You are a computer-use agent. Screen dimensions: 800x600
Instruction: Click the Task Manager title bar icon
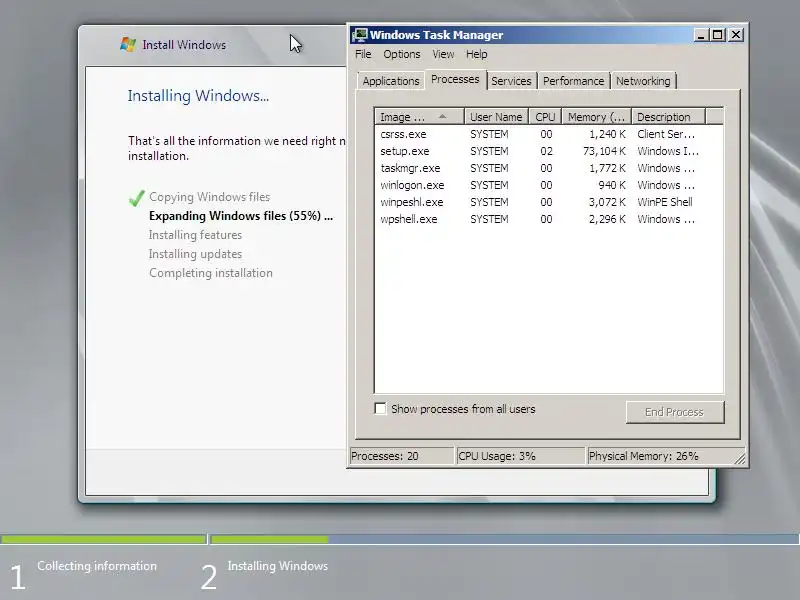point(360,35)
